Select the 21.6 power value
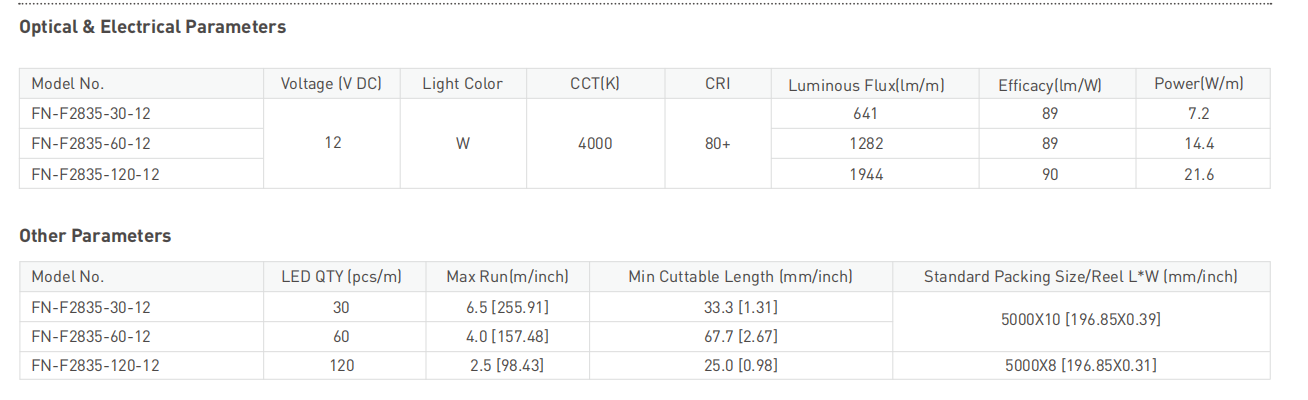This screenshot has width=1308, height=400. 1199,174
